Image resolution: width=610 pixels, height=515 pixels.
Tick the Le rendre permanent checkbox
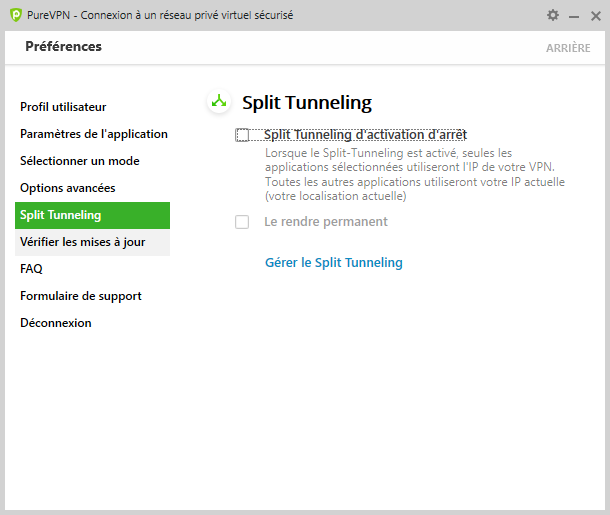click(242, 222)
